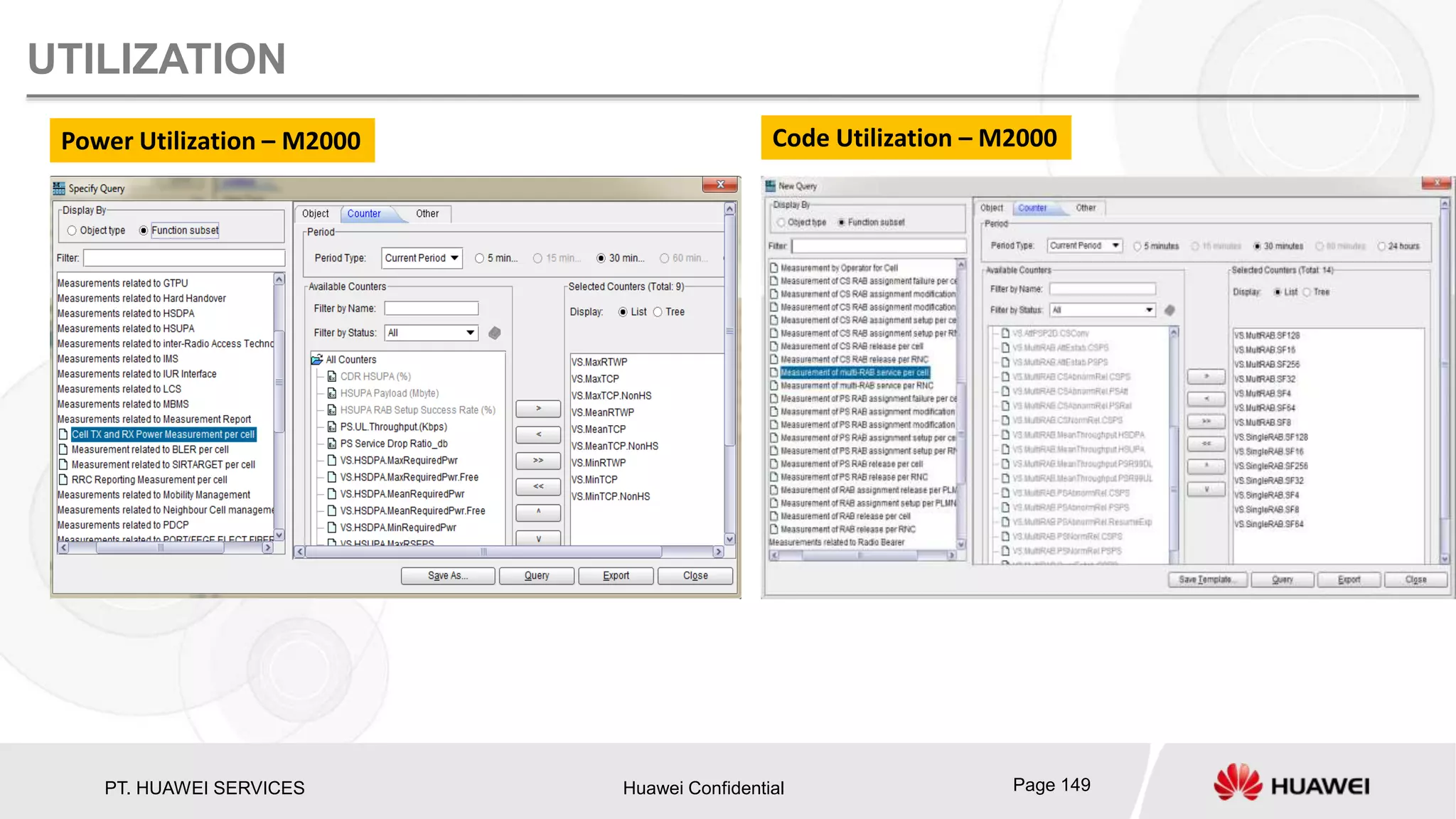Click the VS.HSDPA.MaxRequiredPwr document icon
The height and width of the screenshot is (819, 1456).
click(331, 461)
